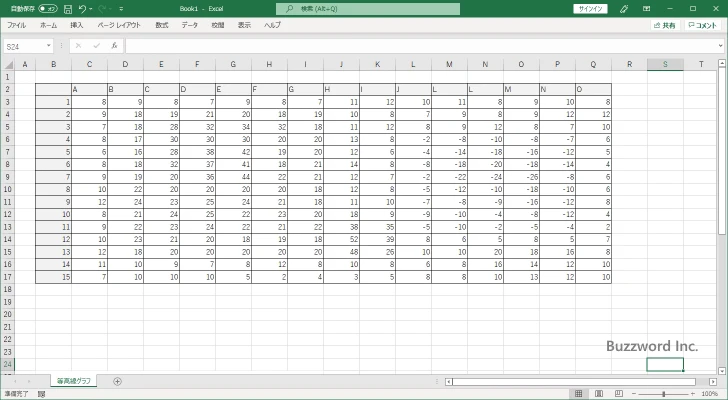The image size is (728, 400).
Task: Click vertical scrollbar down arrow
Action: click(x=722, y=371)
